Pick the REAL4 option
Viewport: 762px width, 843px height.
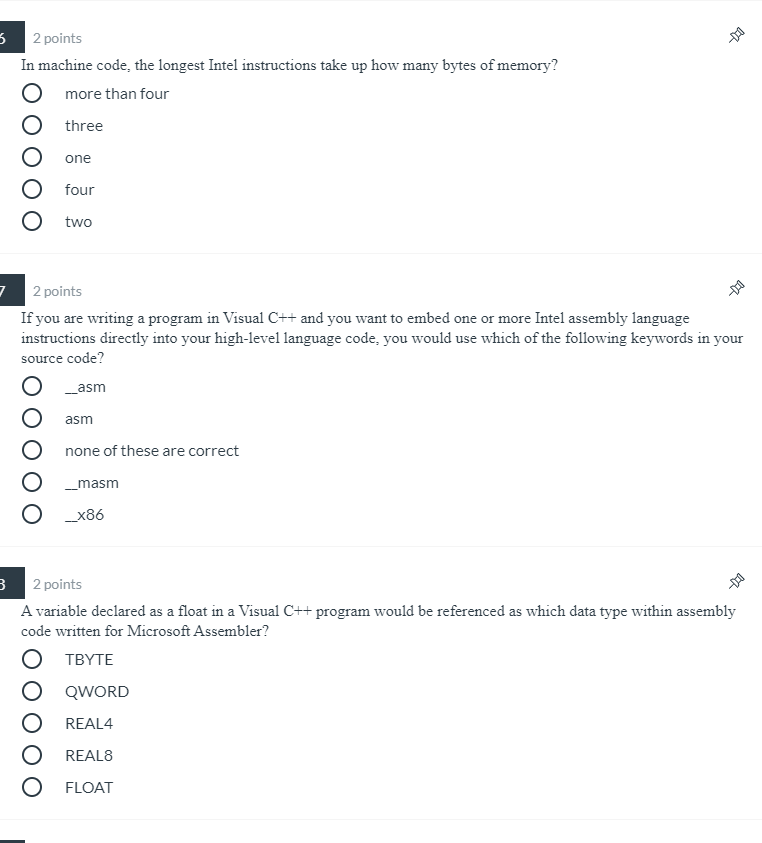click(x=32, y=723)
